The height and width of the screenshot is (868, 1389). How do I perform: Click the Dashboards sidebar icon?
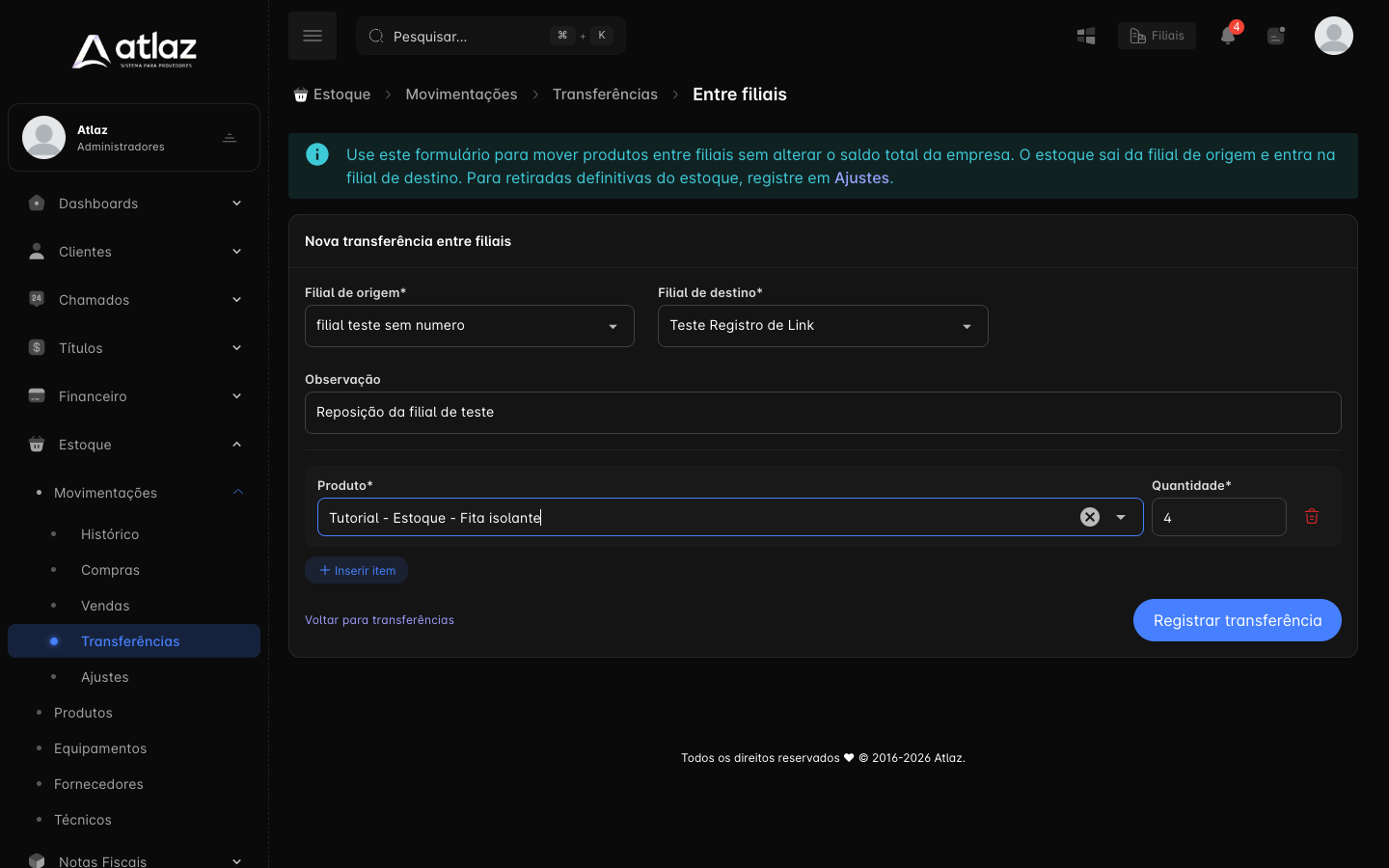point(37,203)
